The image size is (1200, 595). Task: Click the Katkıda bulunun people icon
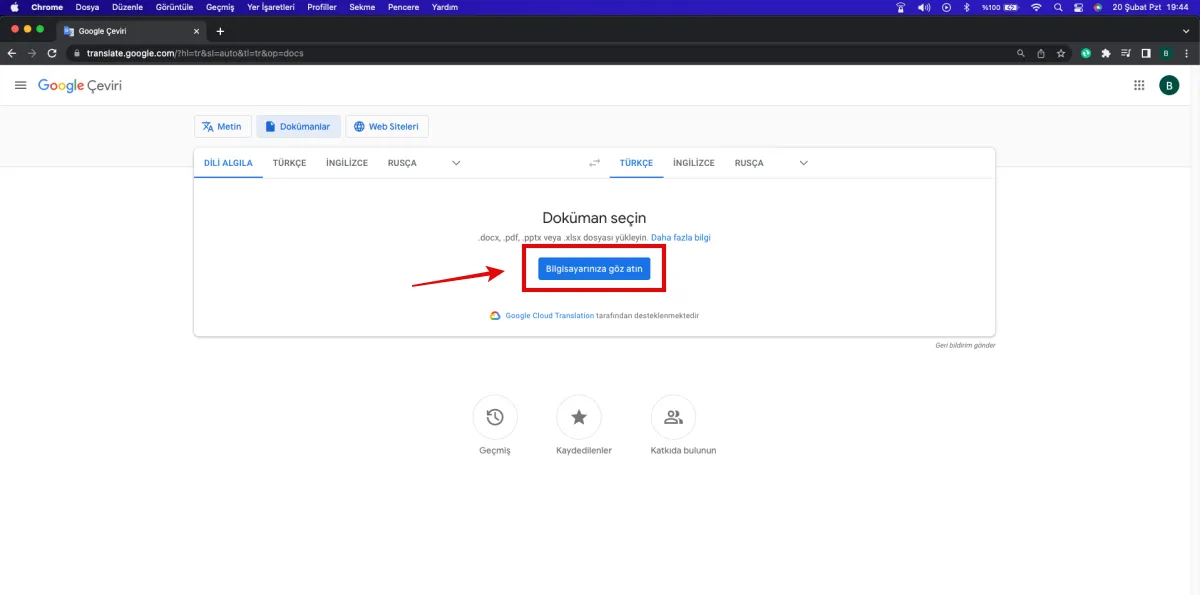pyautogui.click(x=673, y=418)
